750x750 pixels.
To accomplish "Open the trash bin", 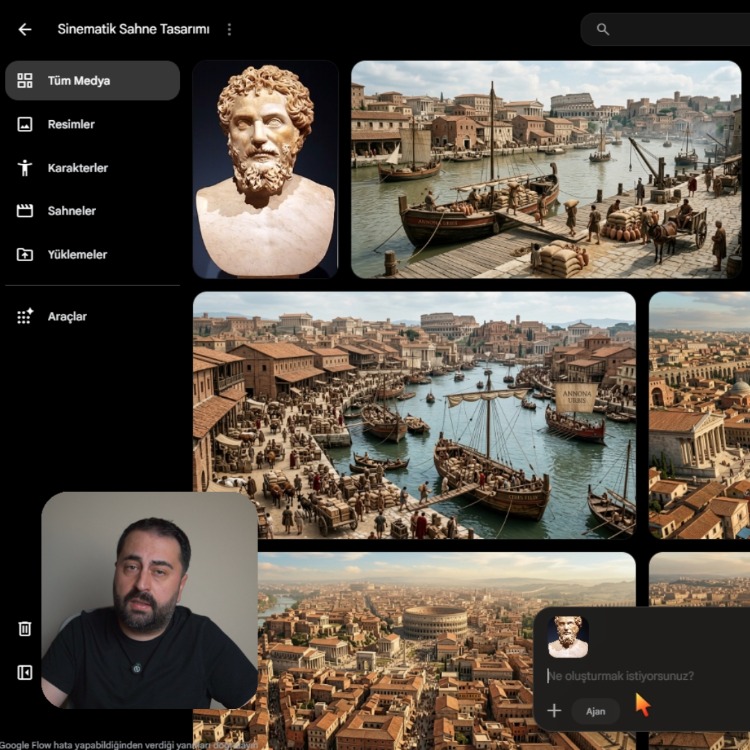I will point(25,629).
